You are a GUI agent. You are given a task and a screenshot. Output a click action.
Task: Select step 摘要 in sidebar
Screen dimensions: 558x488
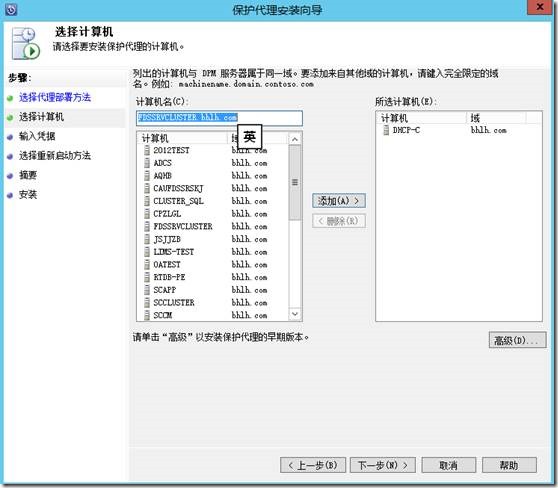(x=28, y=175)
